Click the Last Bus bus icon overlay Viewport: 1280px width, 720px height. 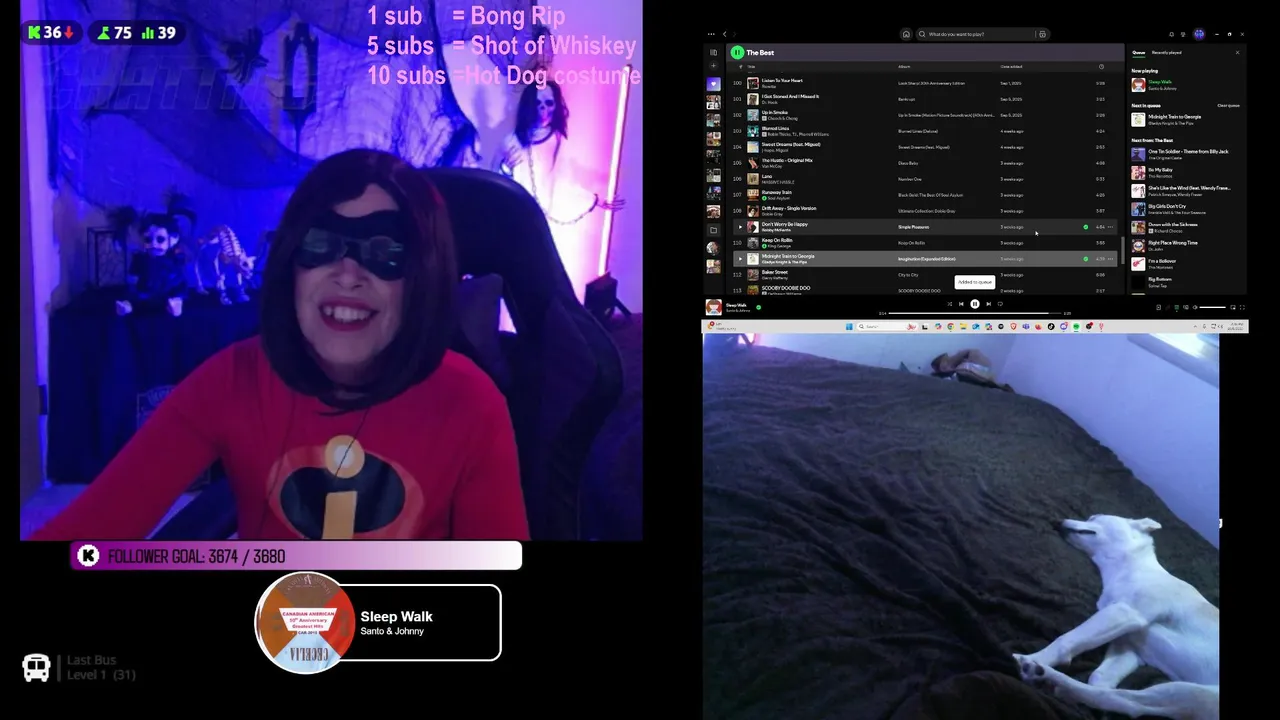pos(36,667)
